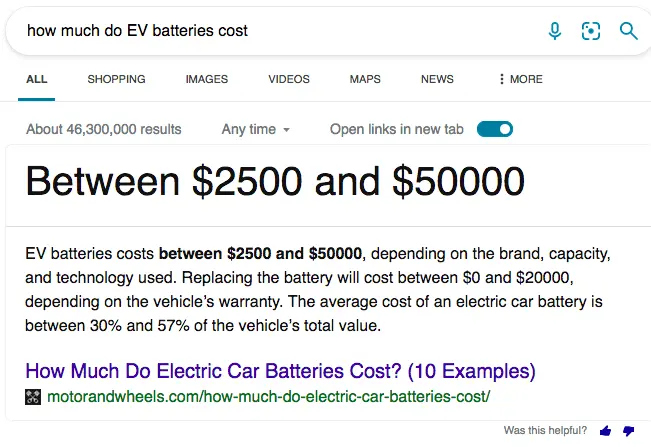Screen dimensions: 651x447
Task: Click the motorandwheels.com green URL
Action: tap(266, 397)
